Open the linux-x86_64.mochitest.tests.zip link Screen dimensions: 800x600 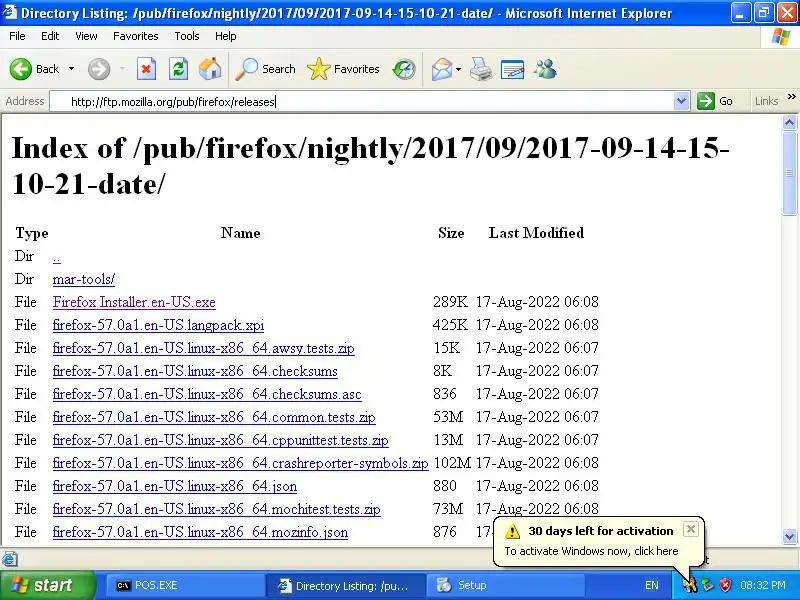[x=216, y=509]
